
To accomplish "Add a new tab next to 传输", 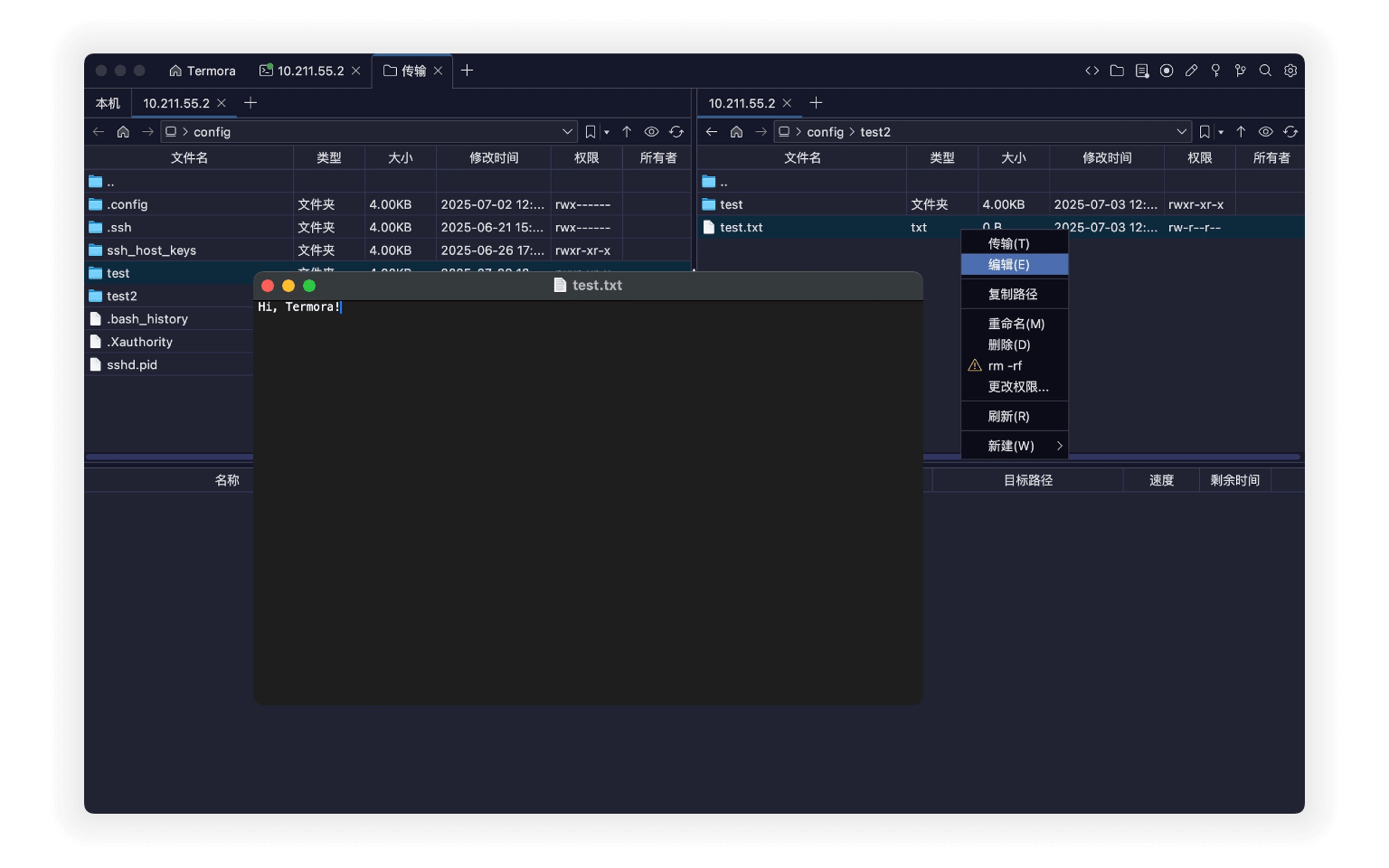I will (x=467, y=71).
